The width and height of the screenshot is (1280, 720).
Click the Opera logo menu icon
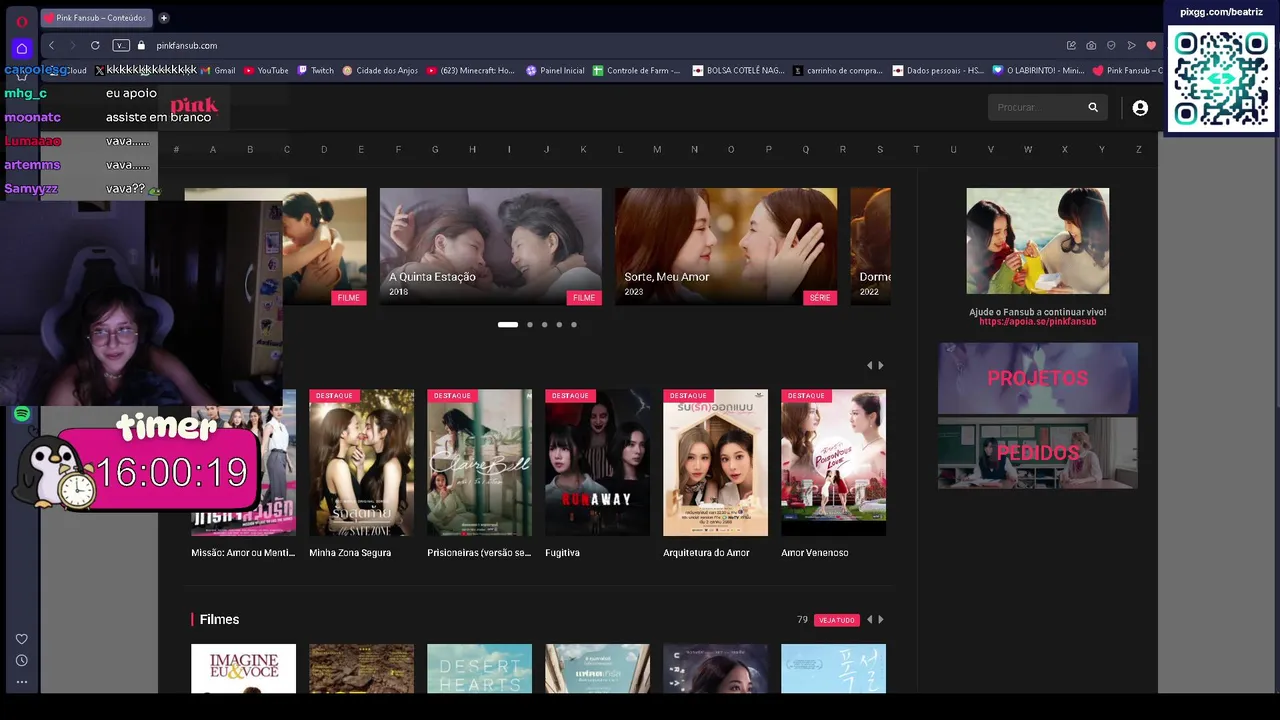coord(21,21)
